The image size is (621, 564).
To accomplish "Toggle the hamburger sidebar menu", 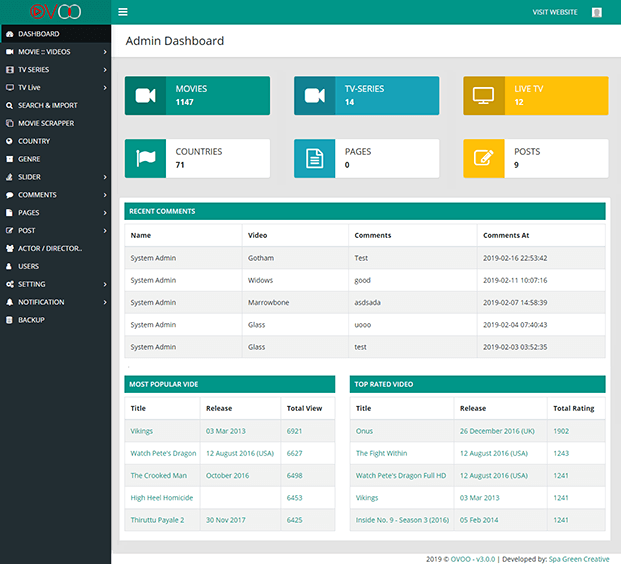I will click(123, 12).
